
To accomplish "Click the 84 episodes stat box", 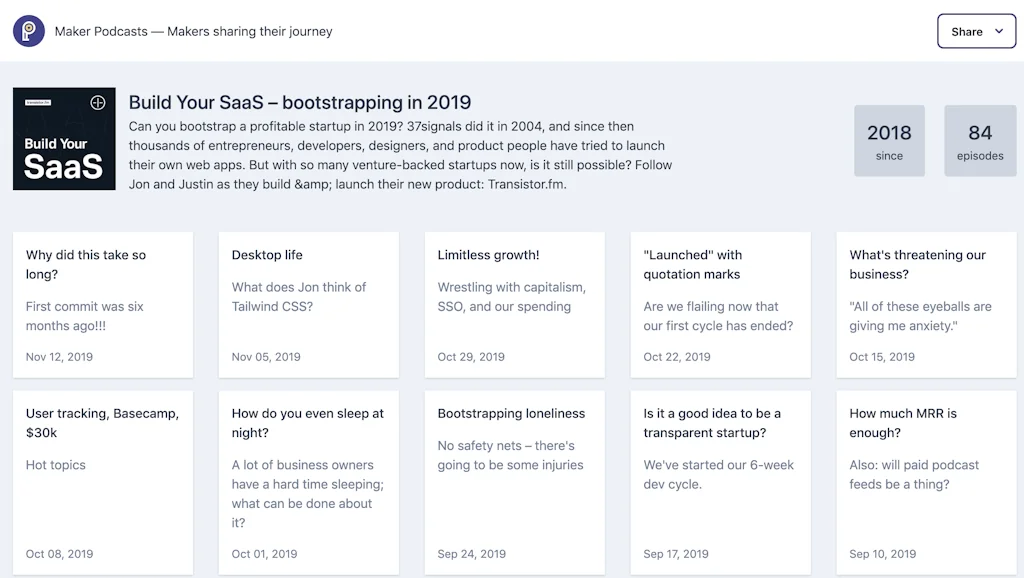I will click(x=980, y=140).
